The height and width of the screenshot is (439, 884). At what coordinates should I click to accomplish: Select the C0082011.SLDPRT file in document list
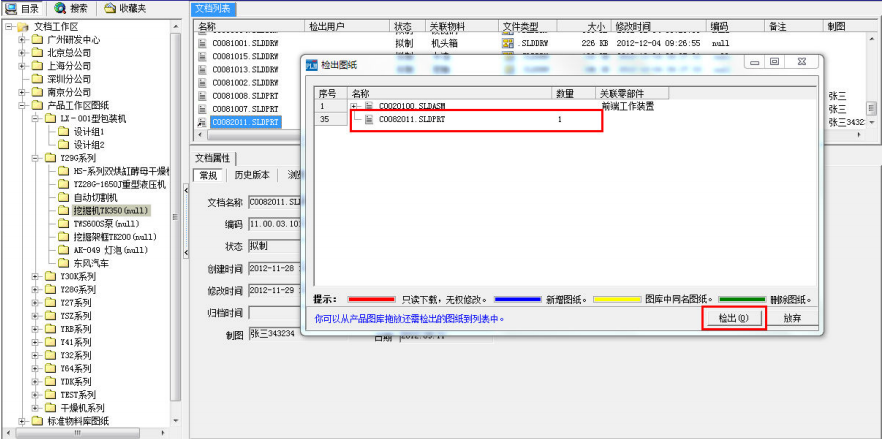pyautogui.click(x=245, y=122)
